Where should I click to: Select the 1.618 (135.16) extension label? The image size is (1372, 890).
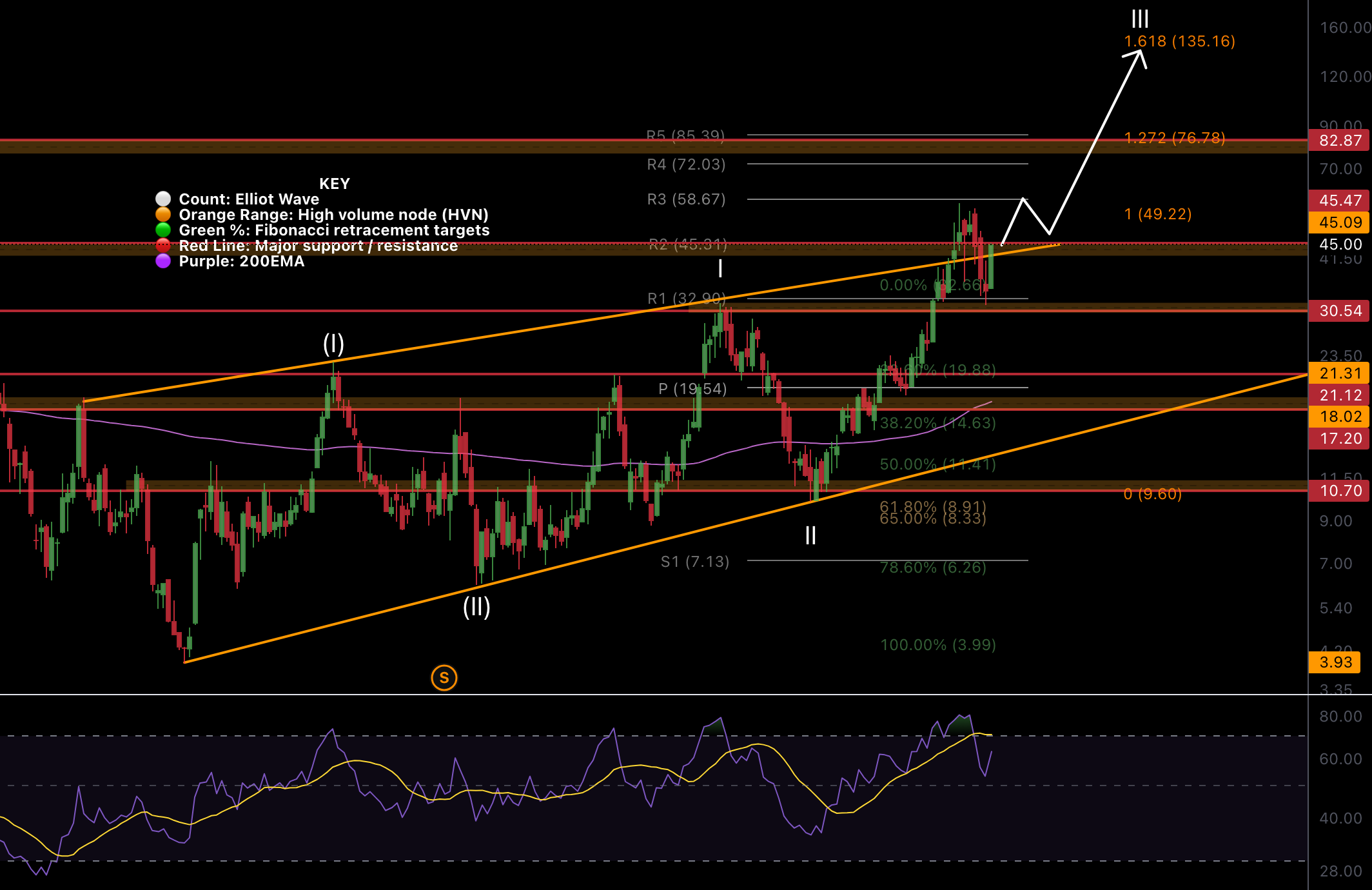click(1179, 41)
